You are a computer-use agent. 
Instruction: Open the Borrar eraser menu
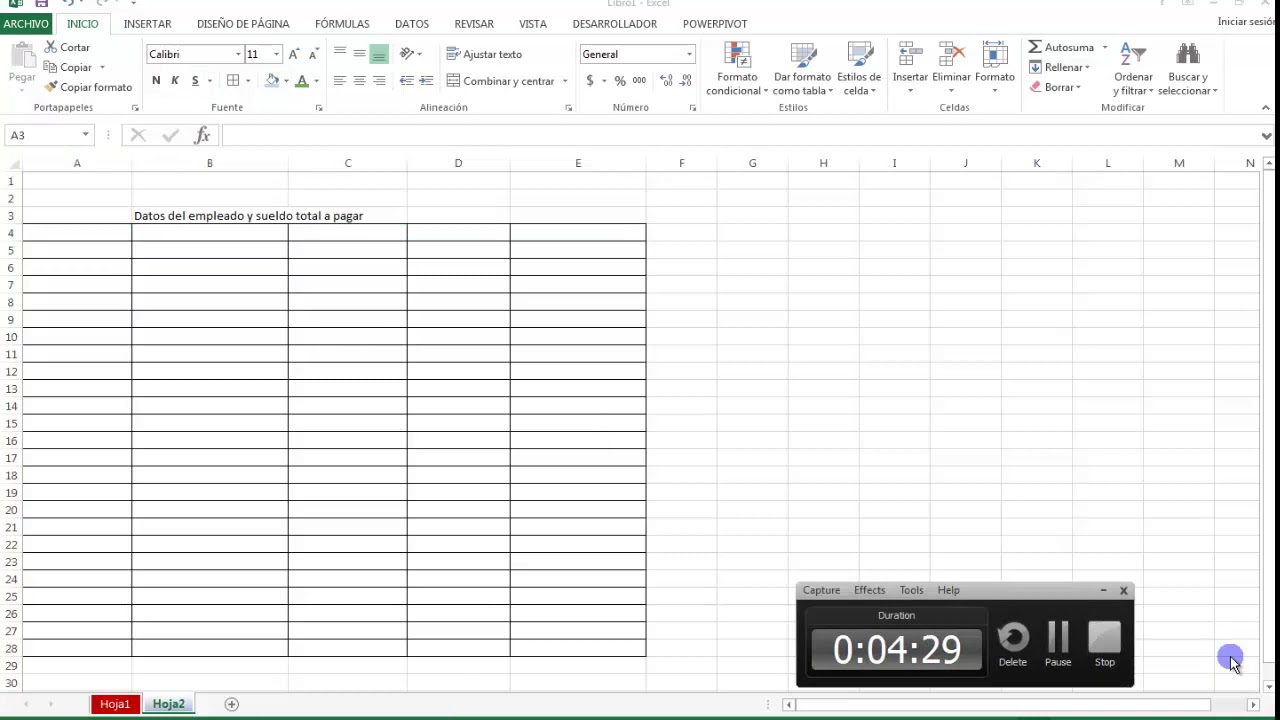pyautogui.click(x=1055, y=87)
